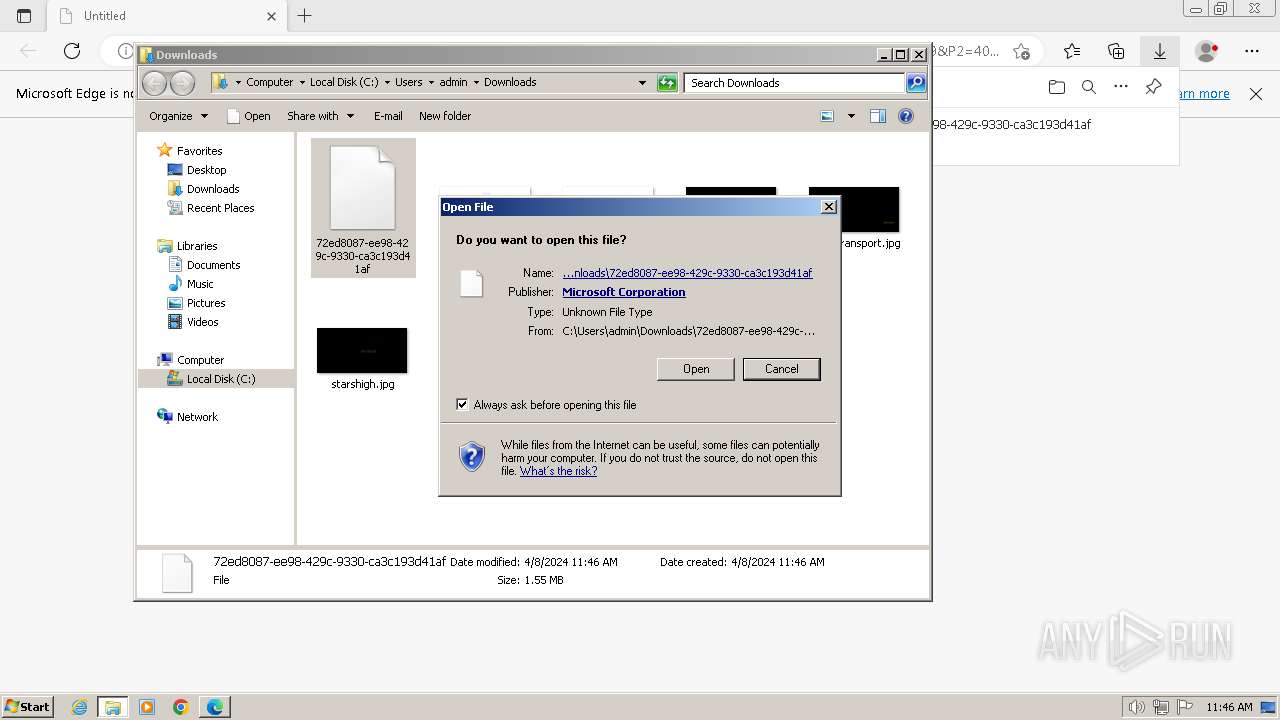Viewport: 1280px width, 720px height.
Task: Click Open in Explorer toolbar
Action: tap(249, 116)
